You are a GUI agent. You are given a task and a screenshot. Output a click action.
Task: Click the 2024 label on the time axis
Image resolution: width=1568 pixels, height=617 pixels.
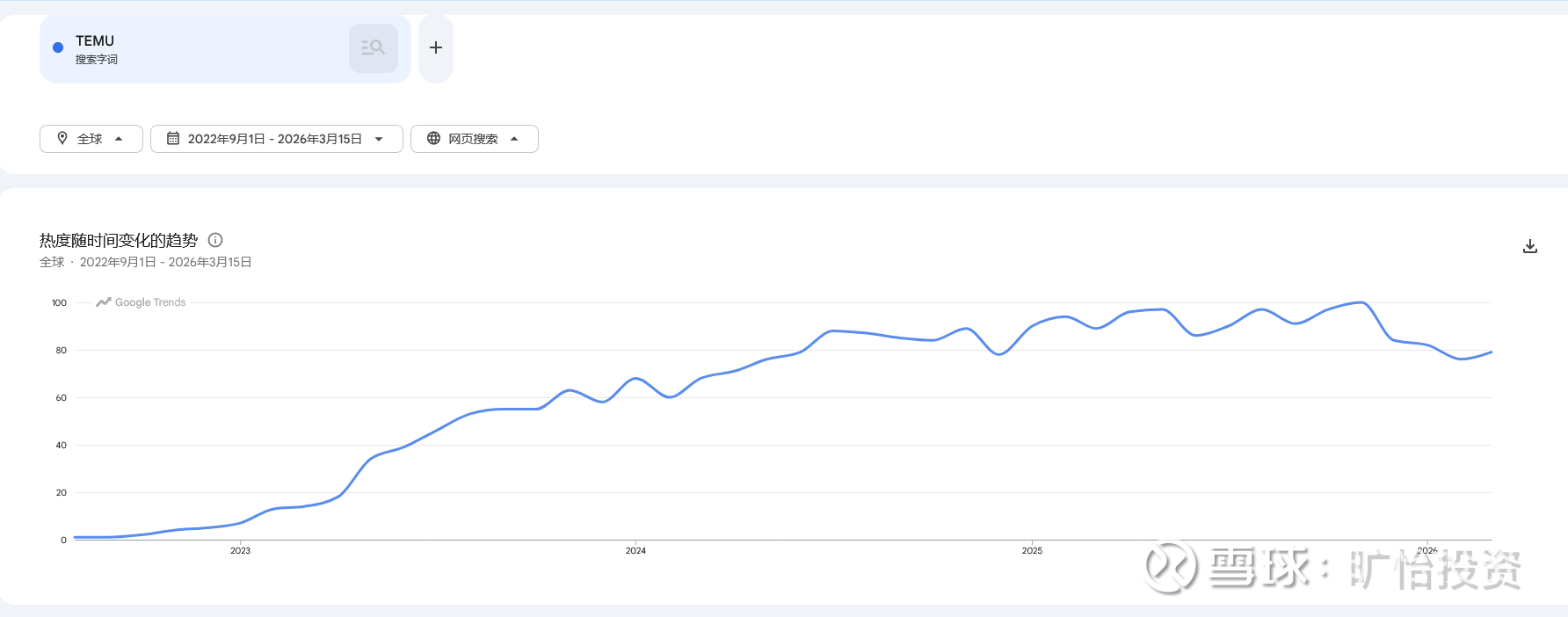click(x=635, y=551)
